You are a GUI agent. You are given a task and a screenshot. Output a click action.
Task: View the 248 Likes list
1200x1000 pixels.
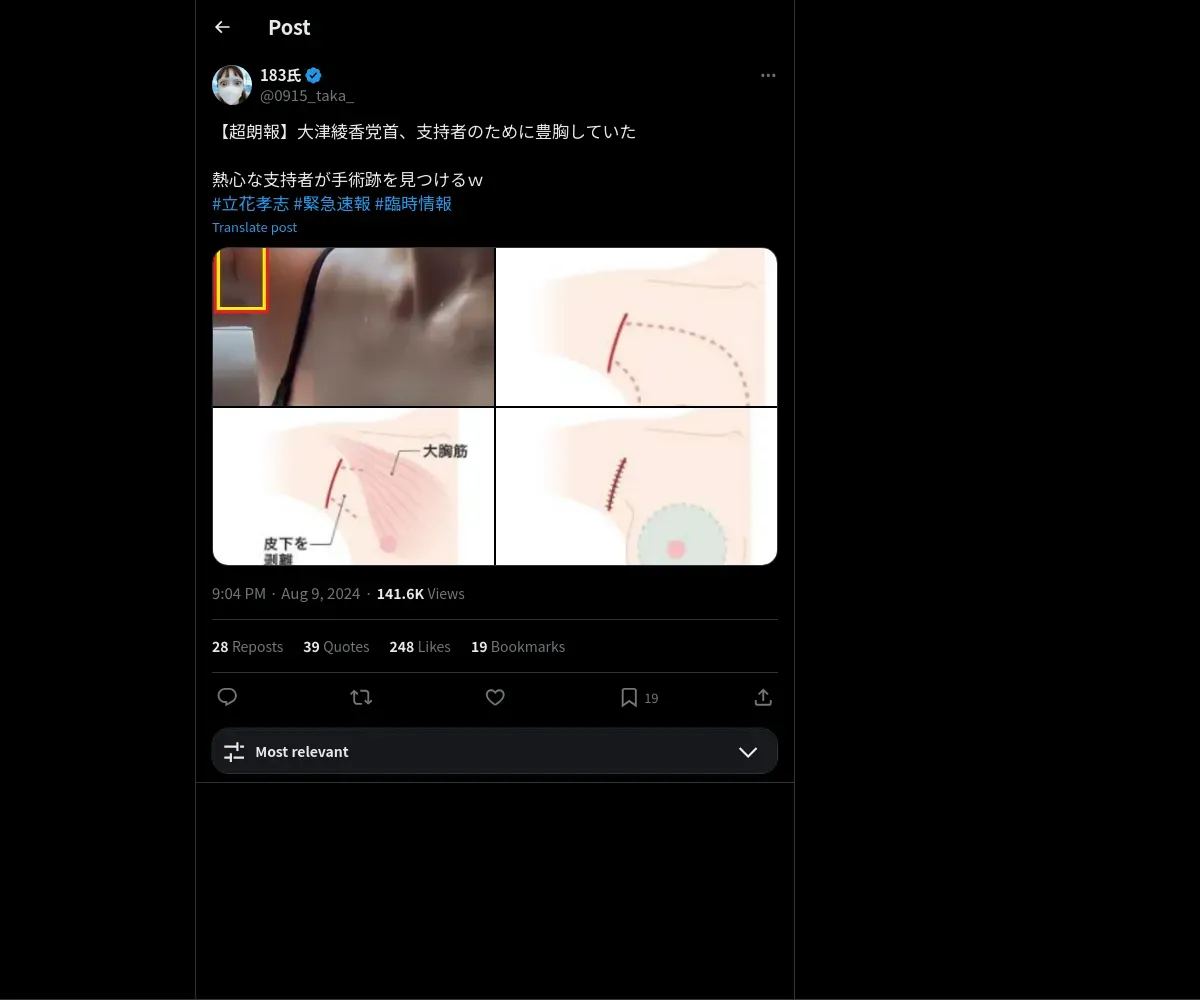pyautogui.click(x=420, y=647)
